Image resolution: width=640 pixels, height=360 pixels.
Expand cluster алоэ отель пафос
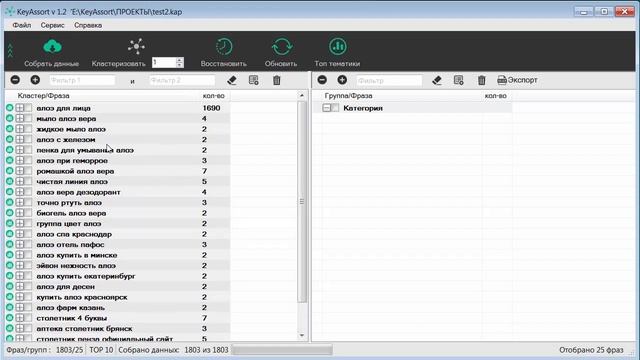[x=20, y=244]
